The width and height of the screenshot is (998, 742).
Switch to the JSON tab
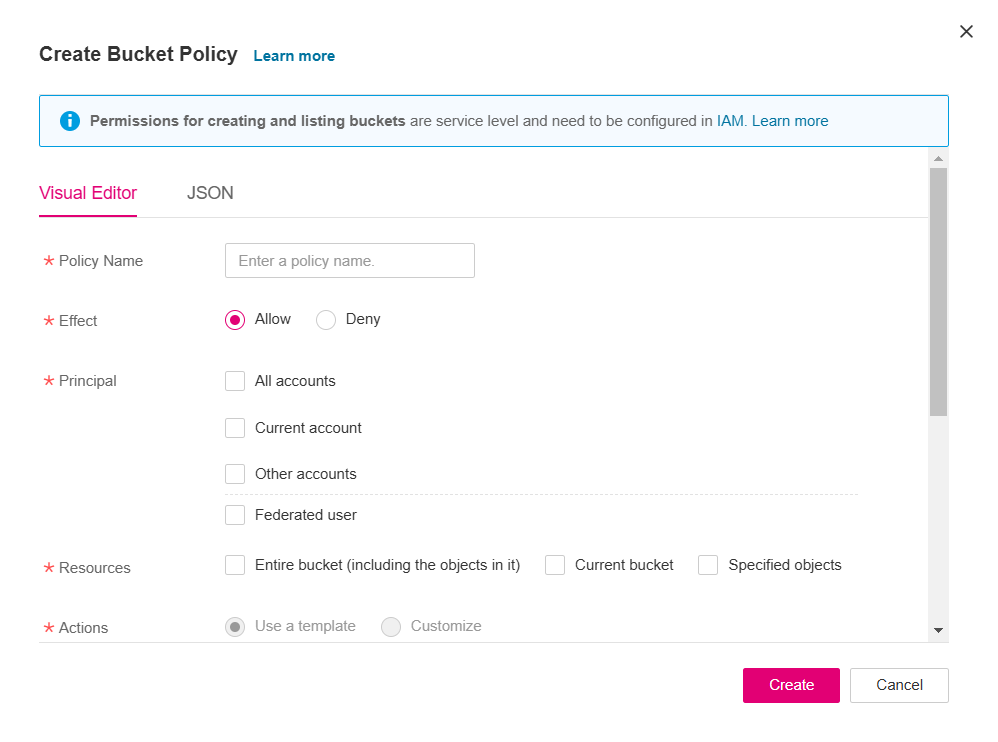point(210,193)
